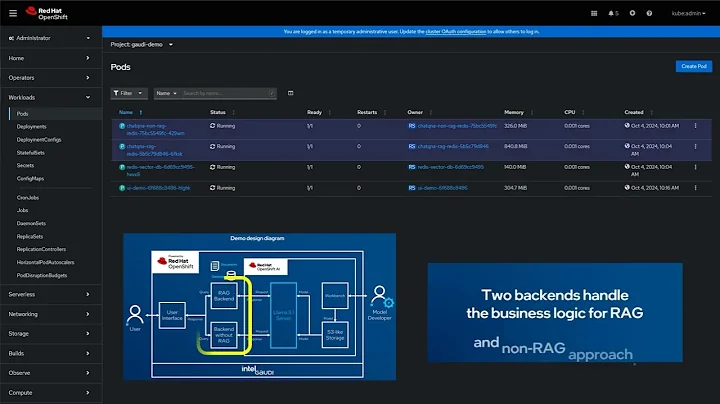The image size is (720, 404).
Task: Go to Jobs in sidebar
Action: pos(22,210)
